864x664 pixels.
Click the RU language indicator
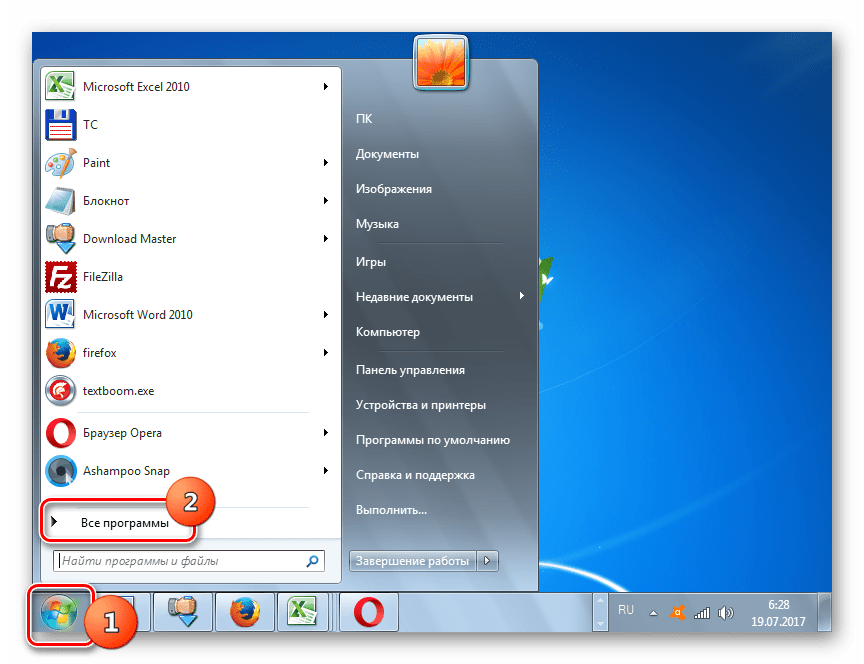coord(625,610)
